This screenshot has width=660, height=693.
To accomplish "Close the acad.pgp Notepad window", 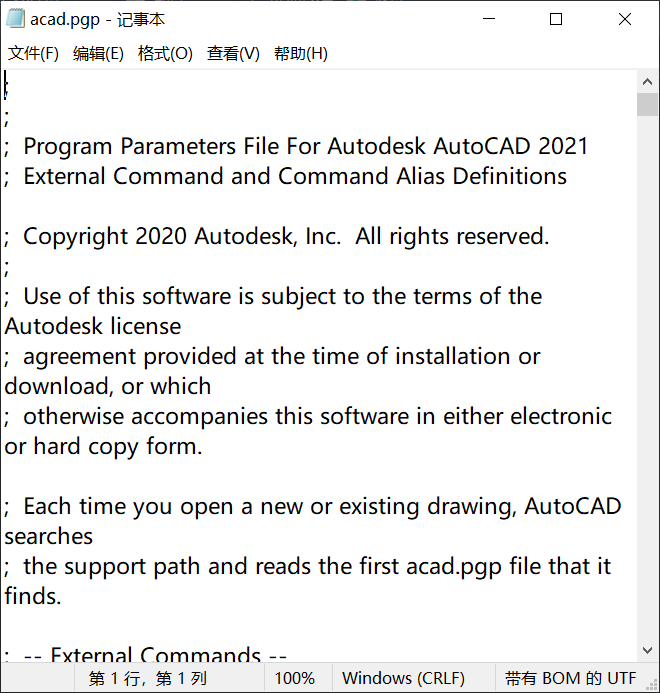I will tap(624, 19).
